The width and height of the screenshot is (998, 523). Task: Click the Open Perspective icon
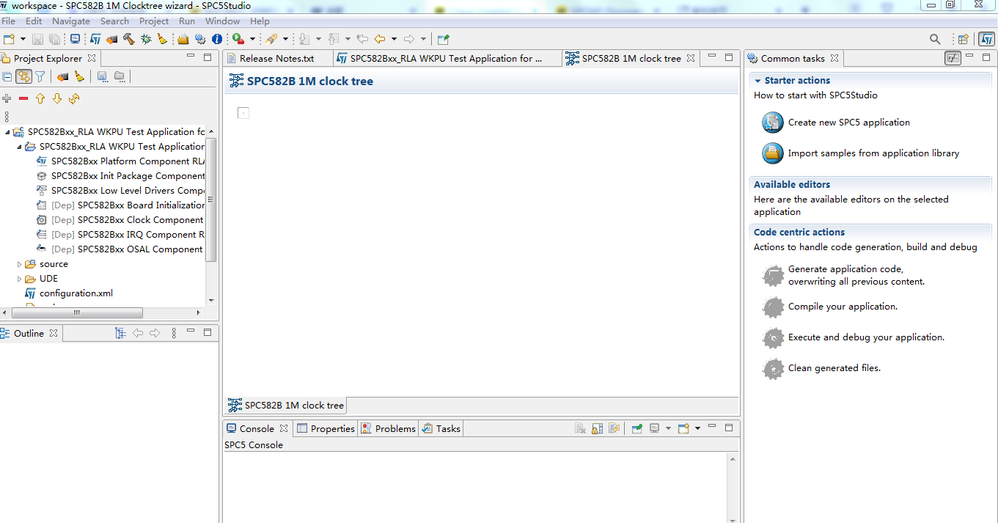click(964, 39)
